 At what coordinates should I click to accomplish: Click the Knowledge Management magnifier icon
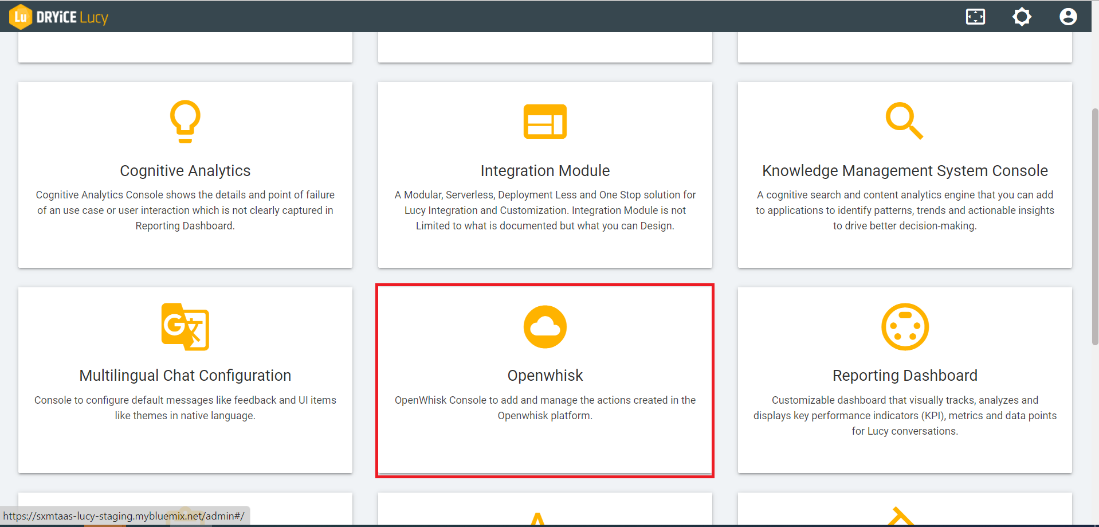[904, 121]
